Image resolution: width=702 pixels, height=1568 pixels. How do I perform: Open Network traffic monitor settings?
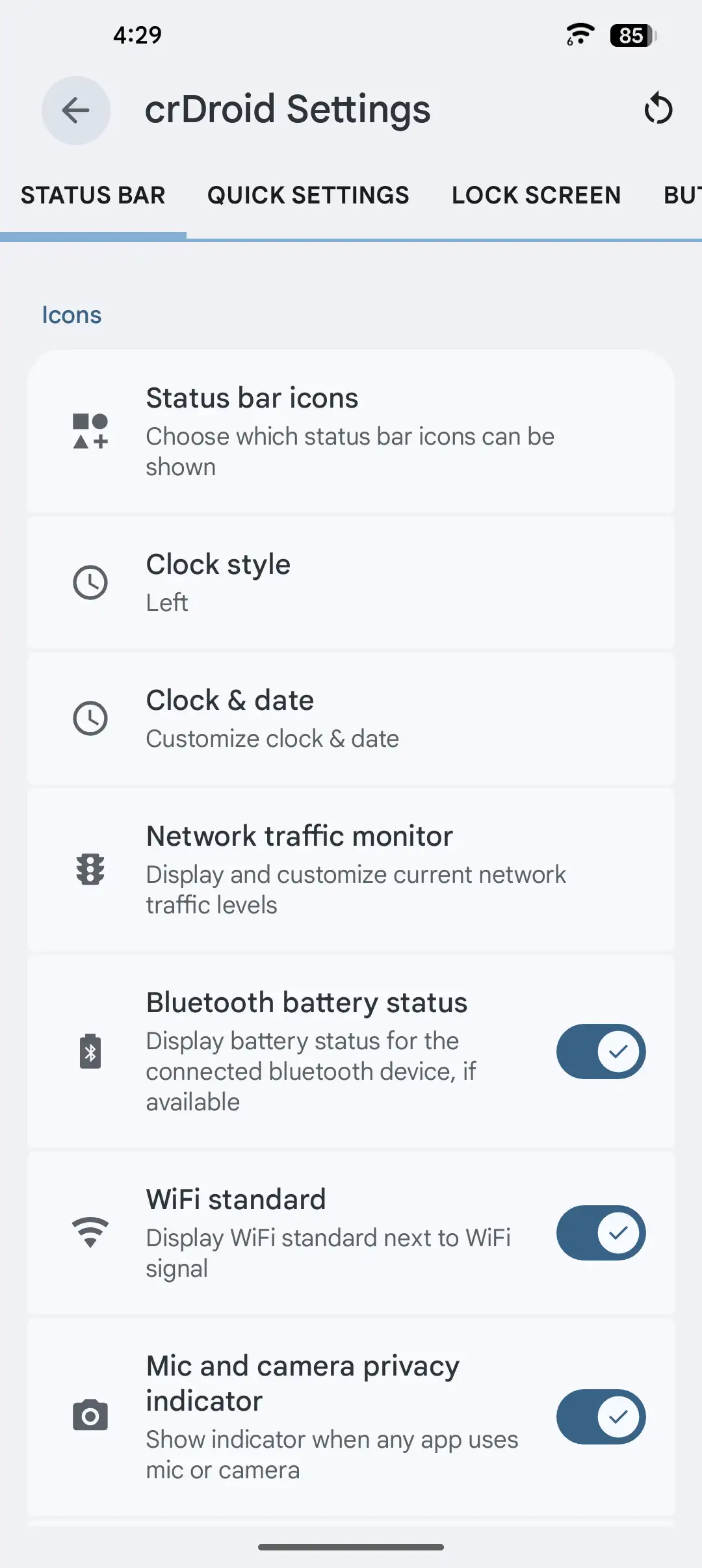tap(351, 869)
